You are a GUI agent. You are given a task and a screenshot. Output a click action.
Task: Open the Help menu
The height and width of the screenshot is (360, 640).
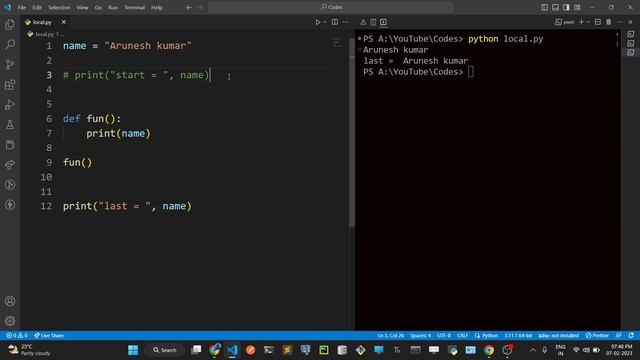(157, 7)
